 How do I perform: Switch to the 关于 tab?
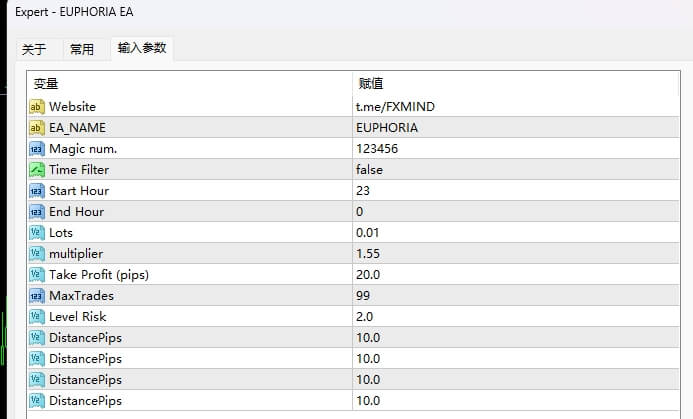tap(34, 49)
